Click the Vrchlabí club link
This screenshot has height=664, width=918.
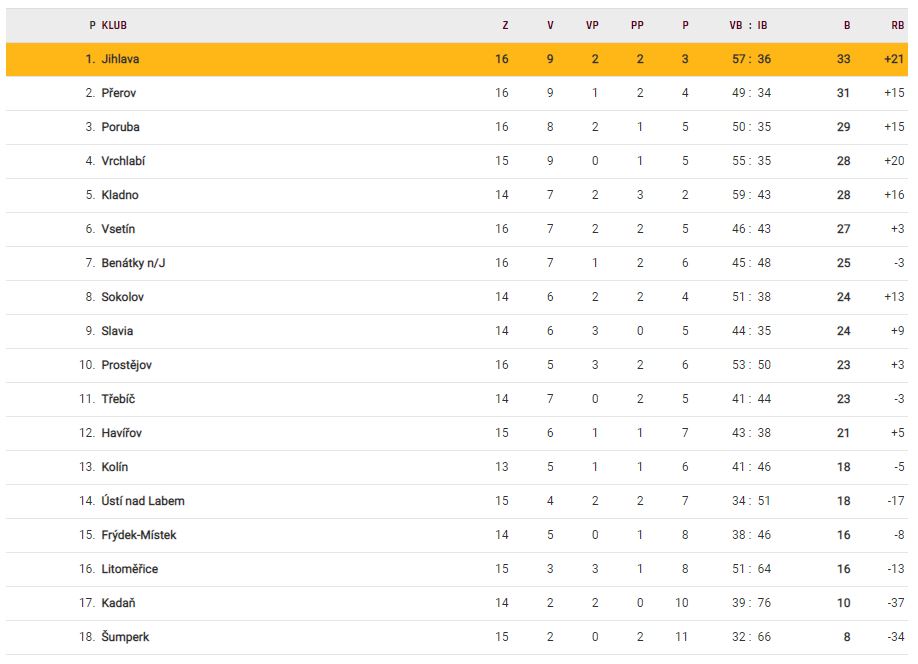coord(123,161)
